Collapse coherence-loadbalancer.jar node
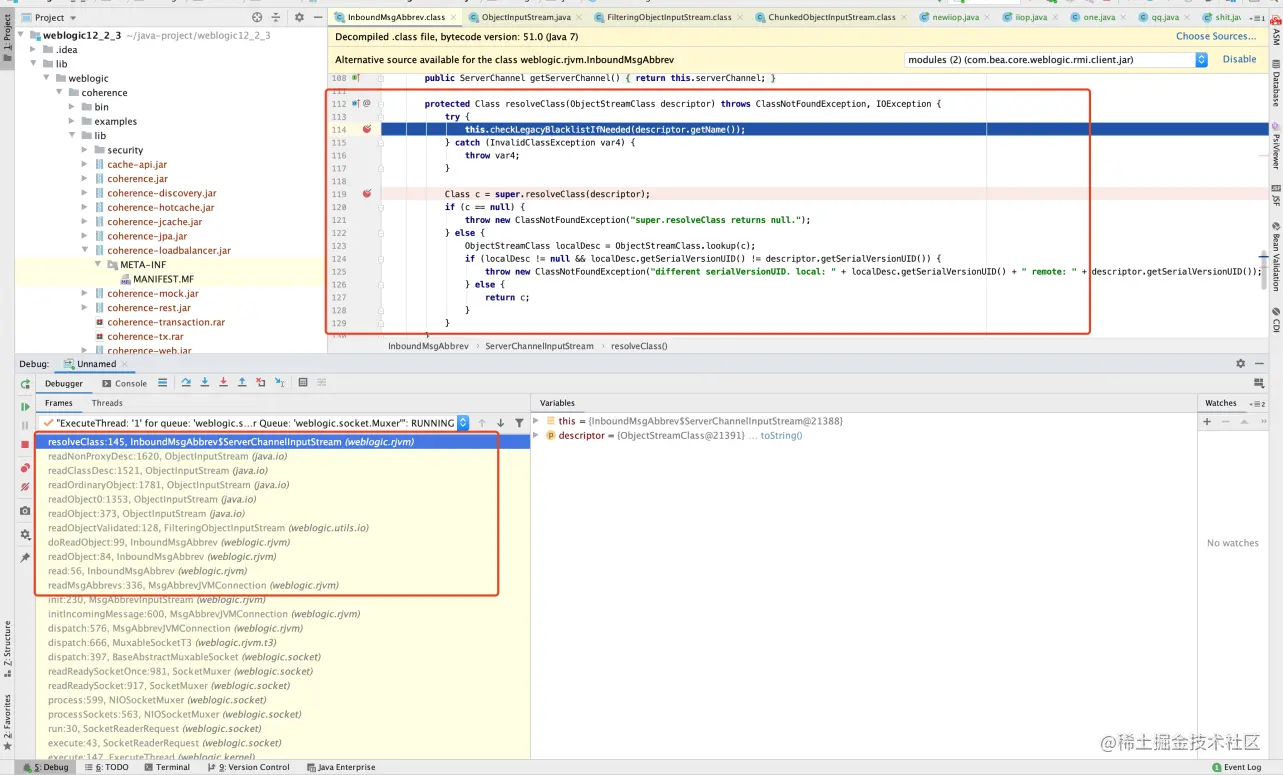 click(86, 250)
